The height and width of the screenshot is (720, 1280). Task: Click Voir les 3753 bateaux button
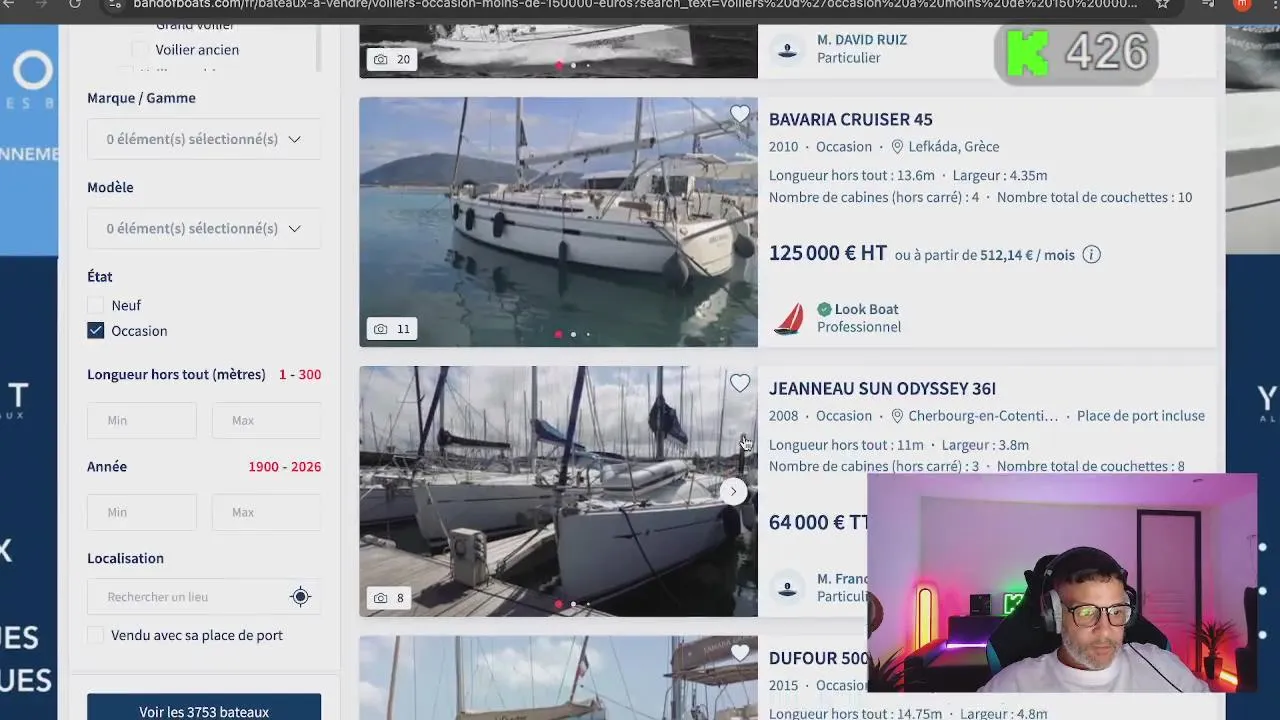[x=204, y=707]
